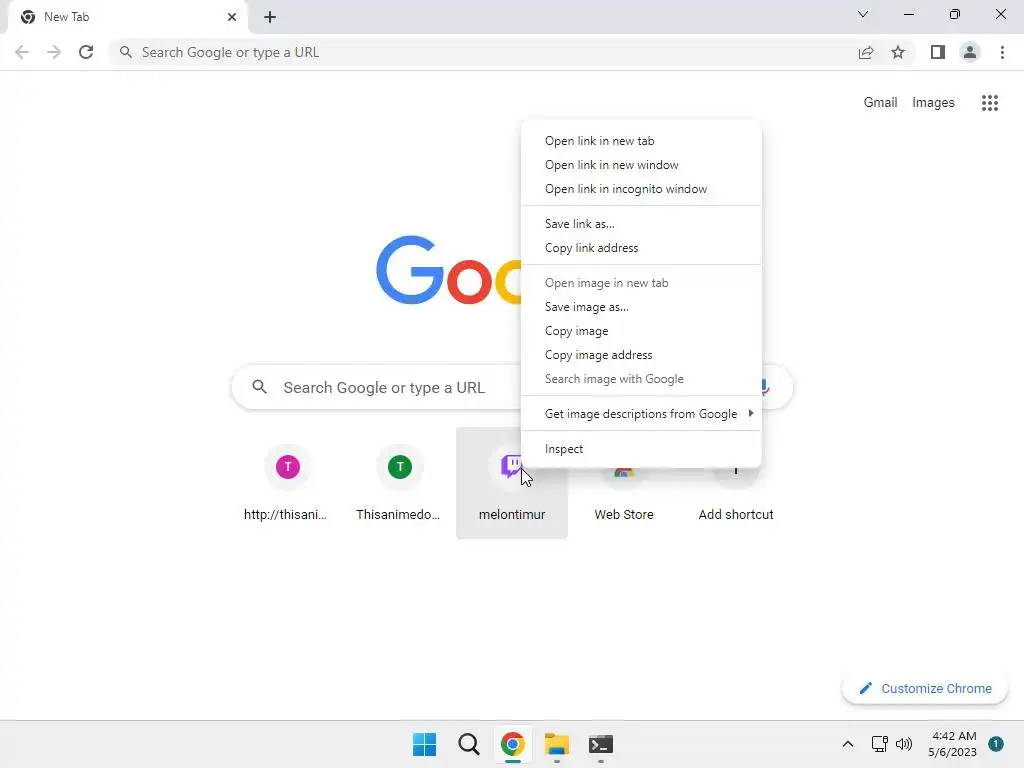The image size is (1024, 768).
Task: Click the voice search microphone icon
Action: pyautogui.click(x=765, y=387)
